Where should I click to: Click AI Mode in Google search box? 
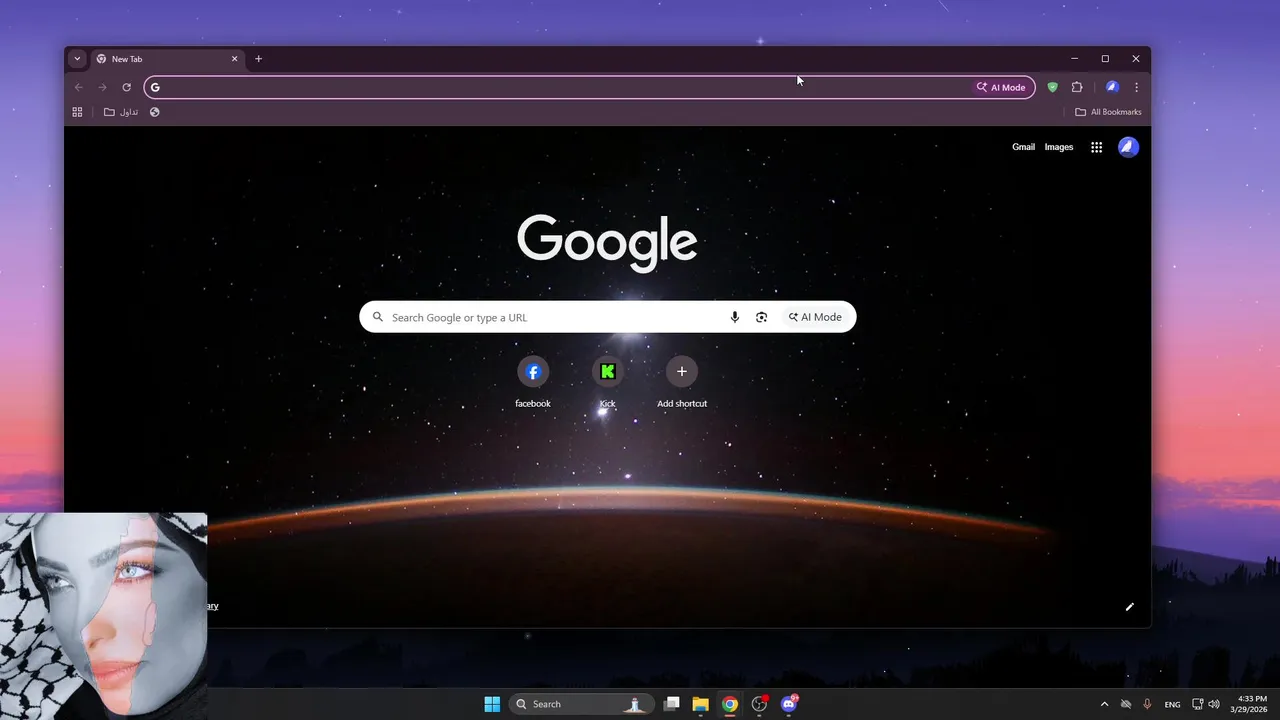[815, 317]
